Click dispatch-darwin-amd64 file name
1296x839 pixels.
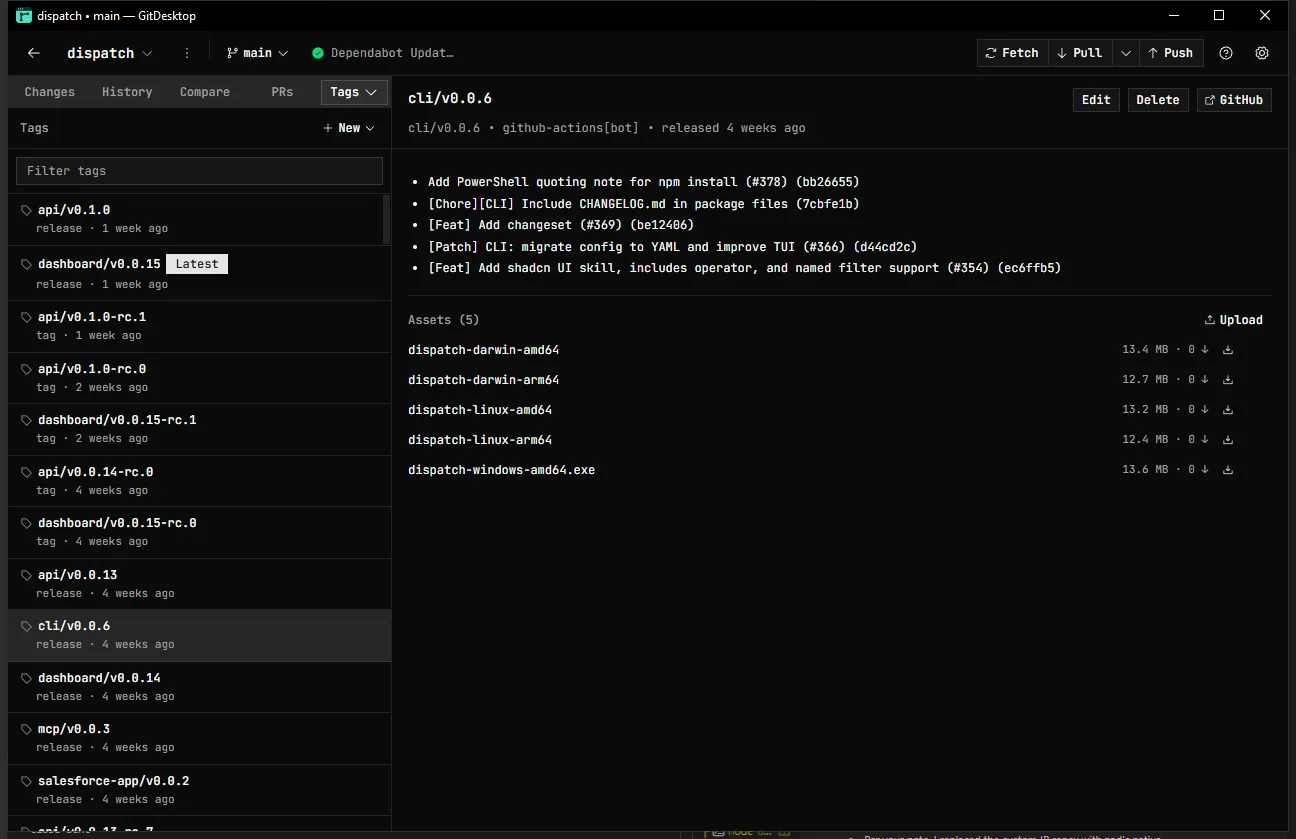(483, 350)
